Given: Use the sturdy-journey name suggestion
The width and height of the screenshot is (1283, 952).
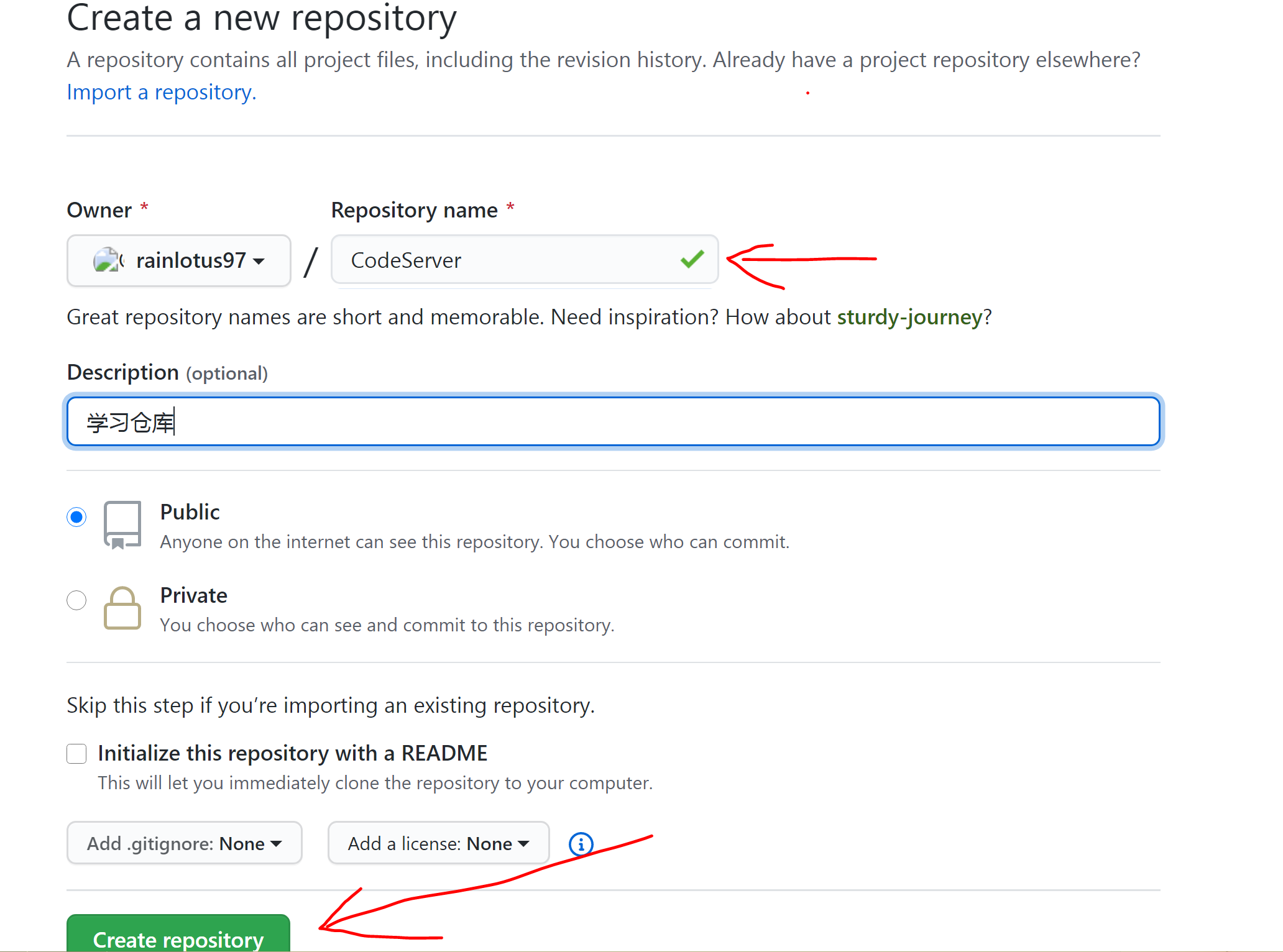Looking at the screenshot, I should pos(909,317).
